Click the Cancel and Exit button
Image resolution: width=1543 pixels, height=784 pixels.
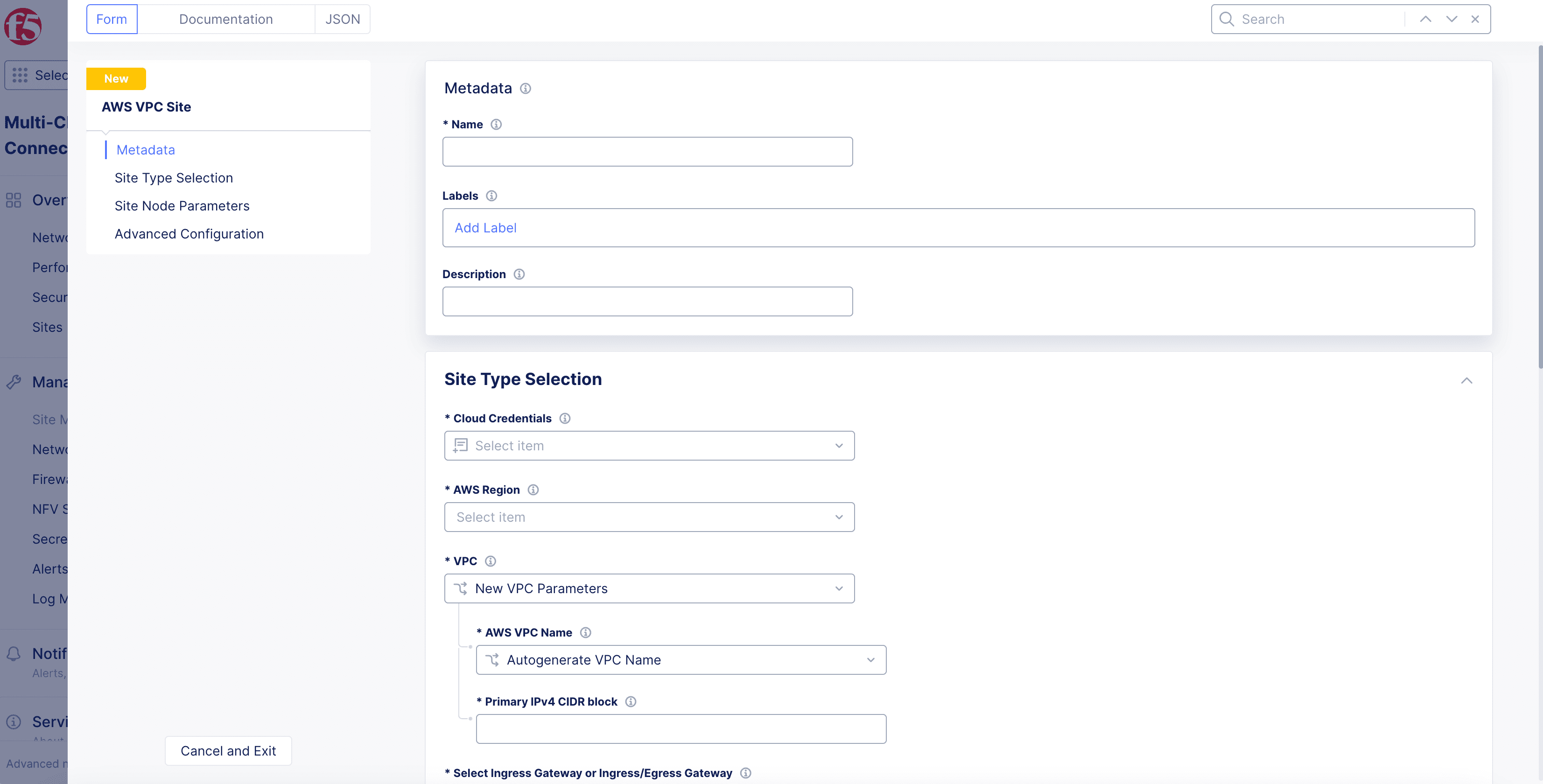(x=228, y=750)
